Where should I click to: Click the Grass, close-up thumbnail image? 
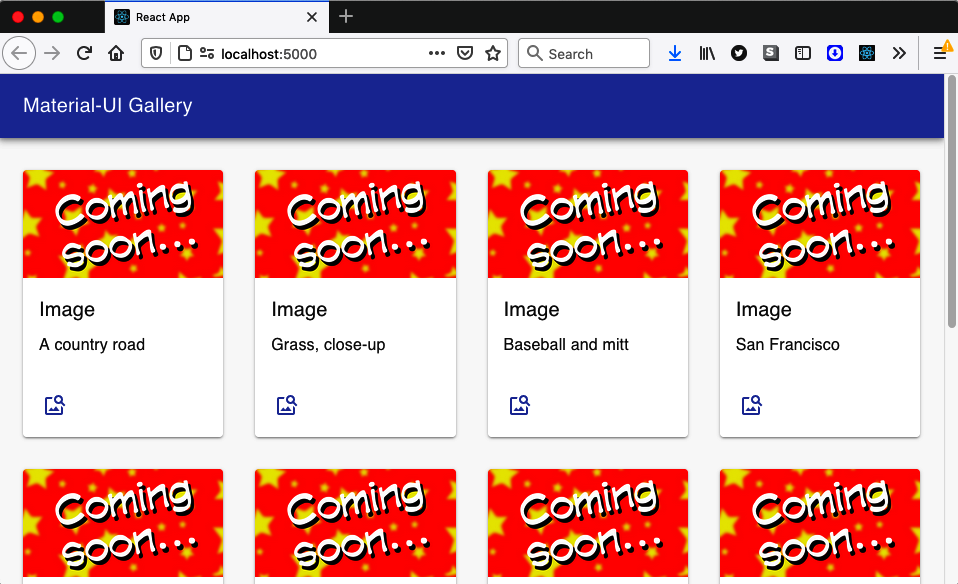[x=355, y=224]
